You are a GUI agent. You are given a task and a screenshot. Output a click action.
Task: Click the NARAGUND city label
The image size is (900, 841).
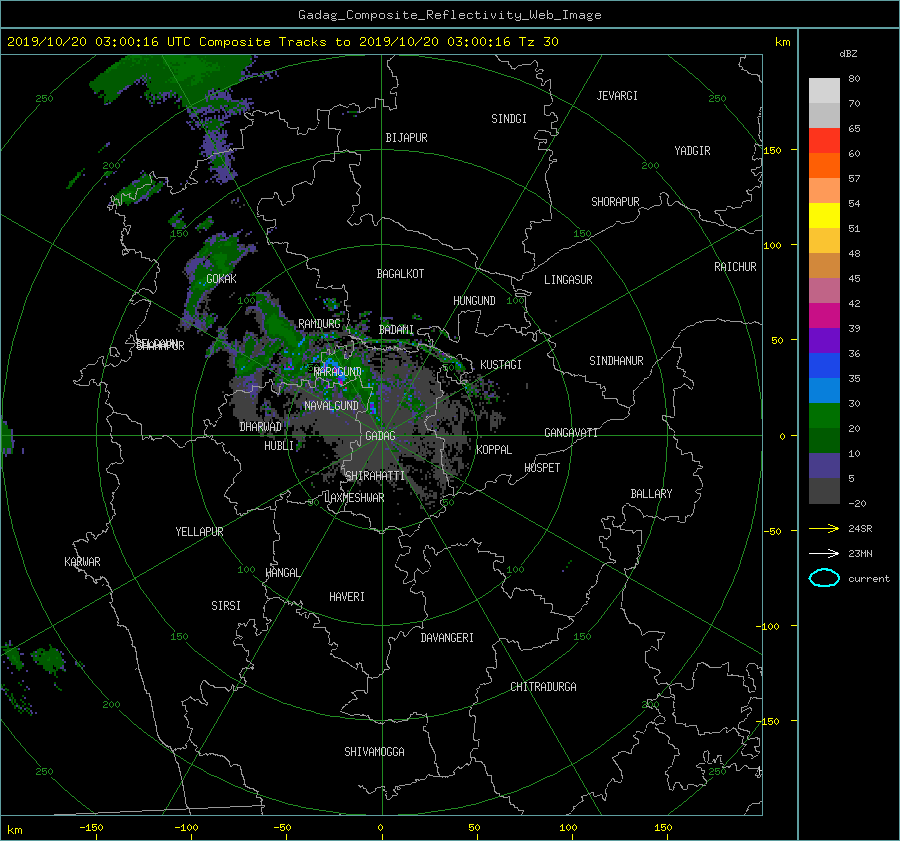(338, 372)
